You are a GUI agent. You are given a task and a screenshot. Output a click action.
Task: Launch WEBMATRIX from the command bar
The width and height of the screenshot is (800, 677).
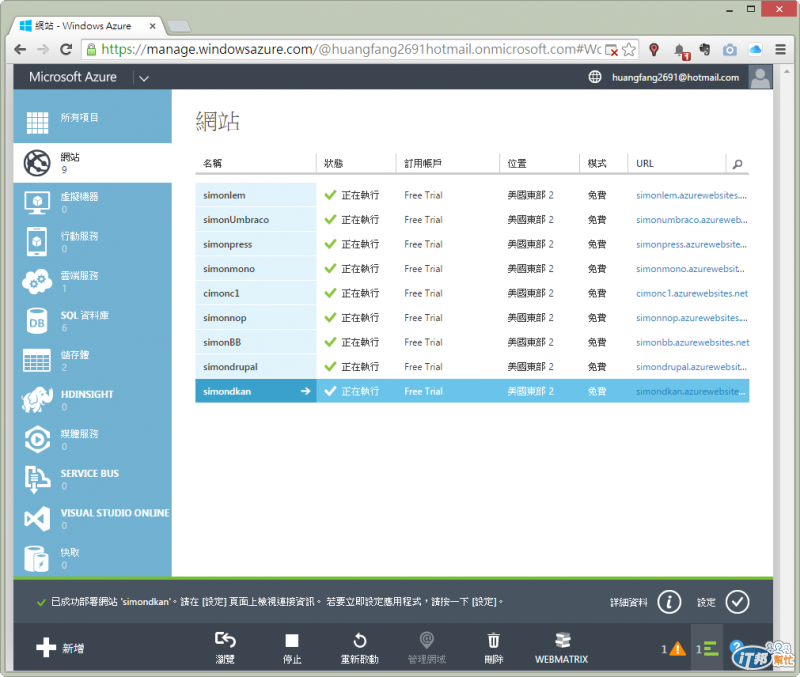[x=562, y=647]
